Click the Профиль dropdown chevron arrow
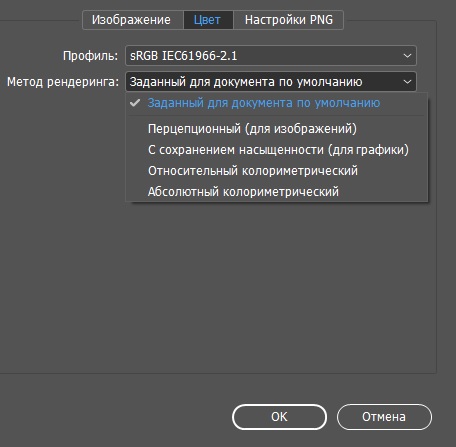Screen dimensions: 456x447 (x=407, y=56)
